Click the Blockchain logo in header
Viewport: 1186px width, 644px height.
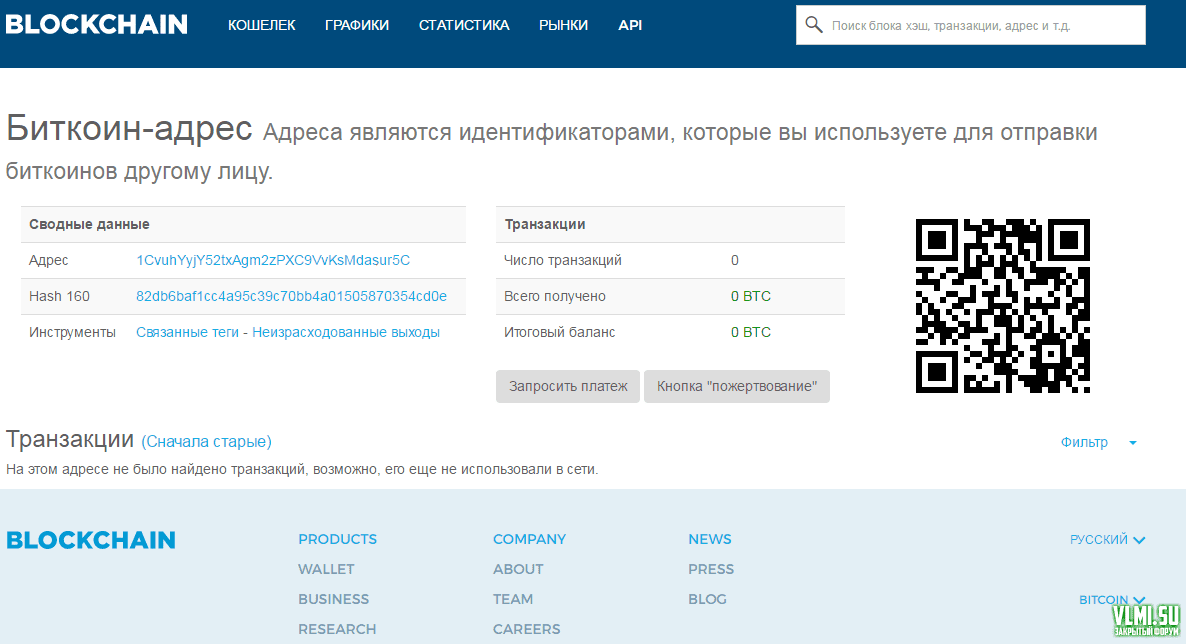pyautogui.click(x=96, y=25)
